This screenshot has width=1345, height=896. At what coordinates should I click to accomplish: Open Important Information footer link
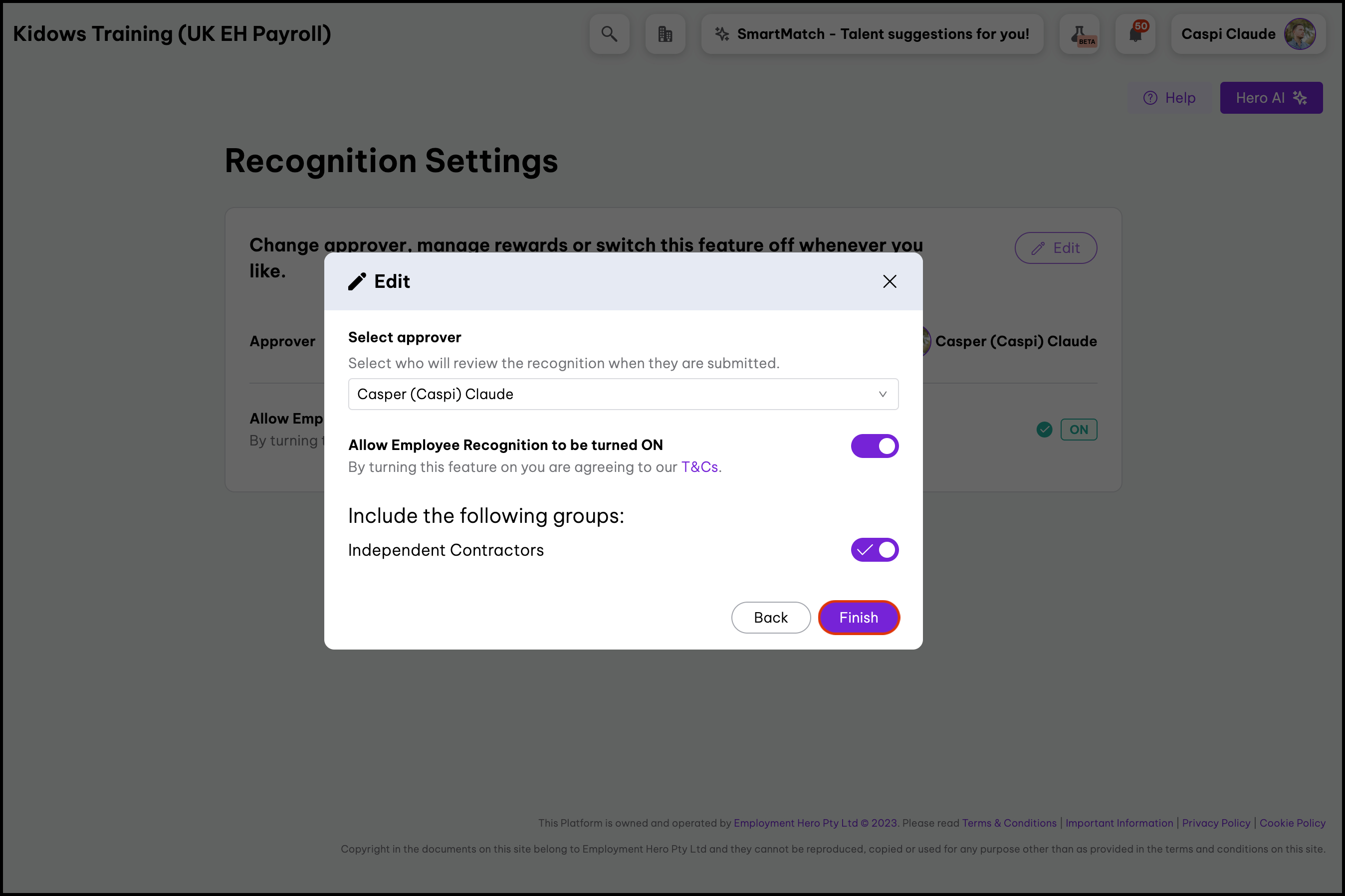1120,823
